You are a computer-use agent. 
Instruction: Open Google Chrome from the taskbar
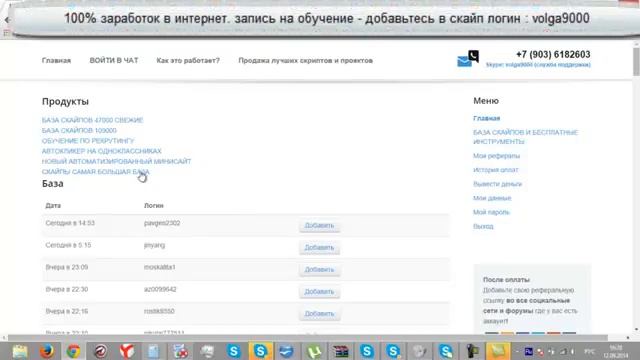point(73,351)
